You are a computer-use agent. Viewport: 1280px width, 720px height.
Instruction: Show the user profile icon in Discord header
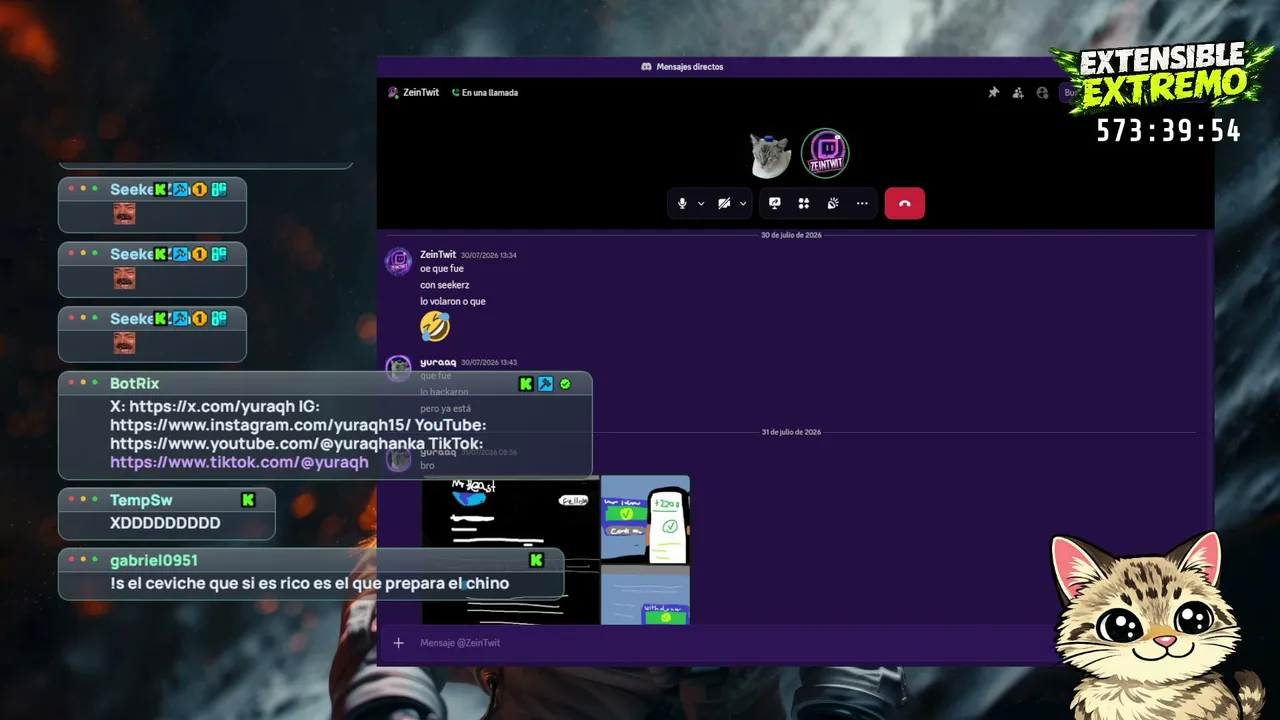pos(1042,92)
